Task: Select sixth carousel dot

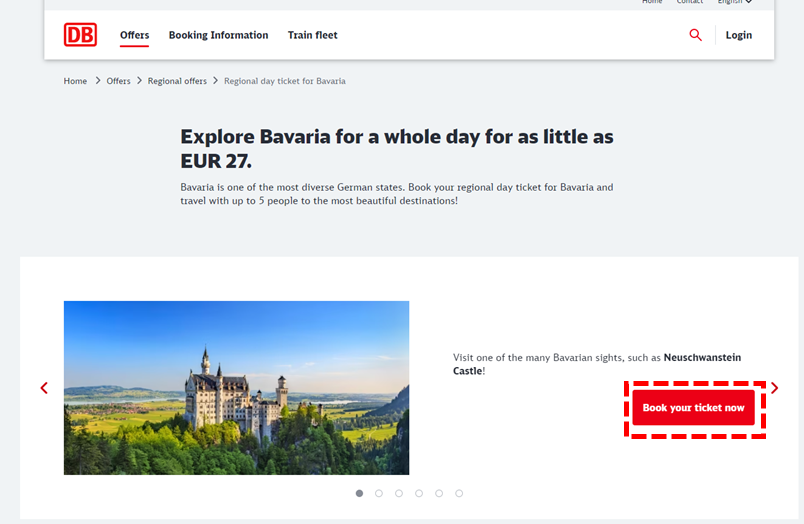Action: (x=459, y=493)
